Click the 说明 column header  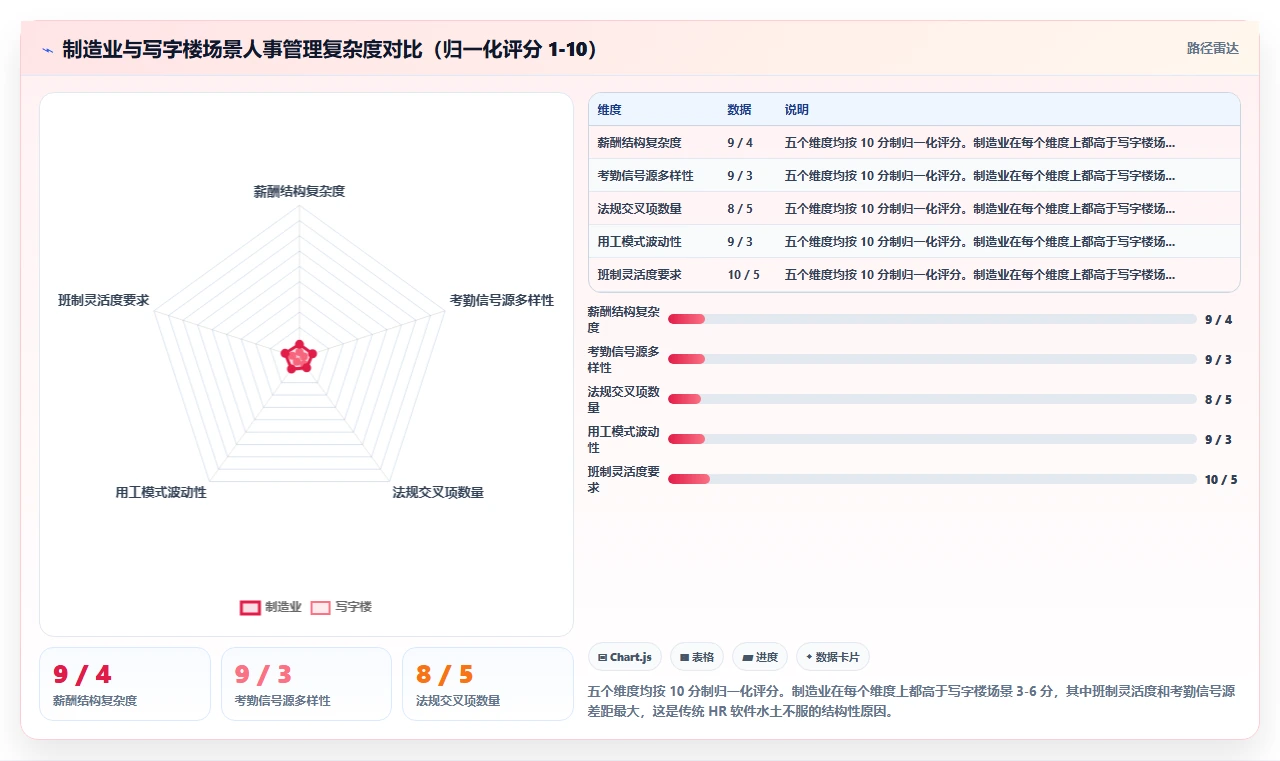point(797,110)
